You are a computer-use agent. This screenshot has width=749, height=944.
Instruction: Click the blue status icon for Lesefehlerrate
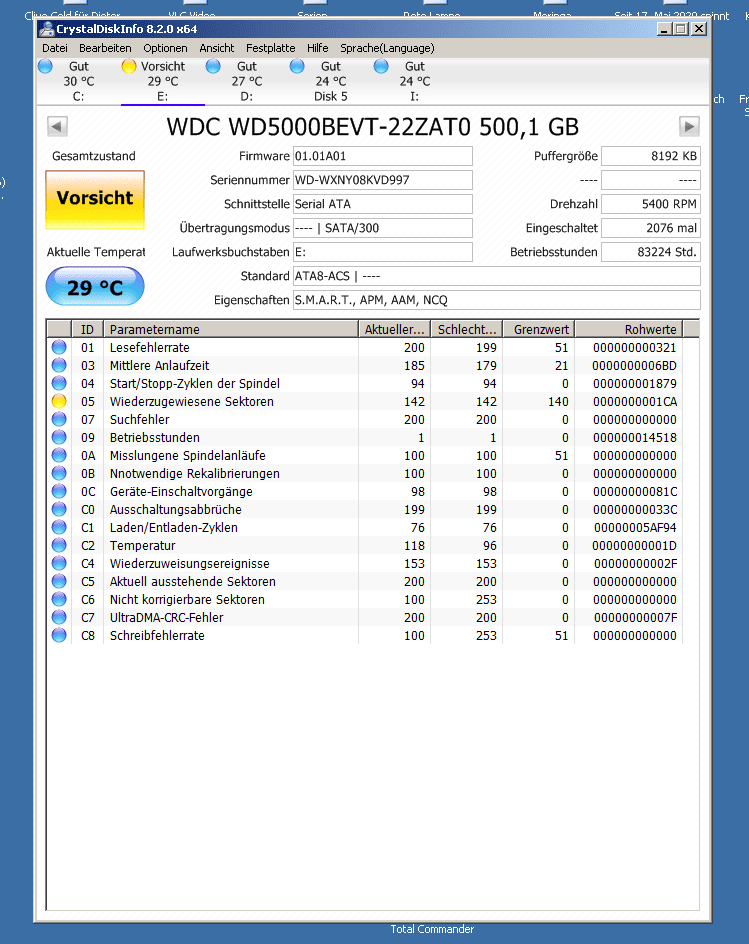click(59, 347)
